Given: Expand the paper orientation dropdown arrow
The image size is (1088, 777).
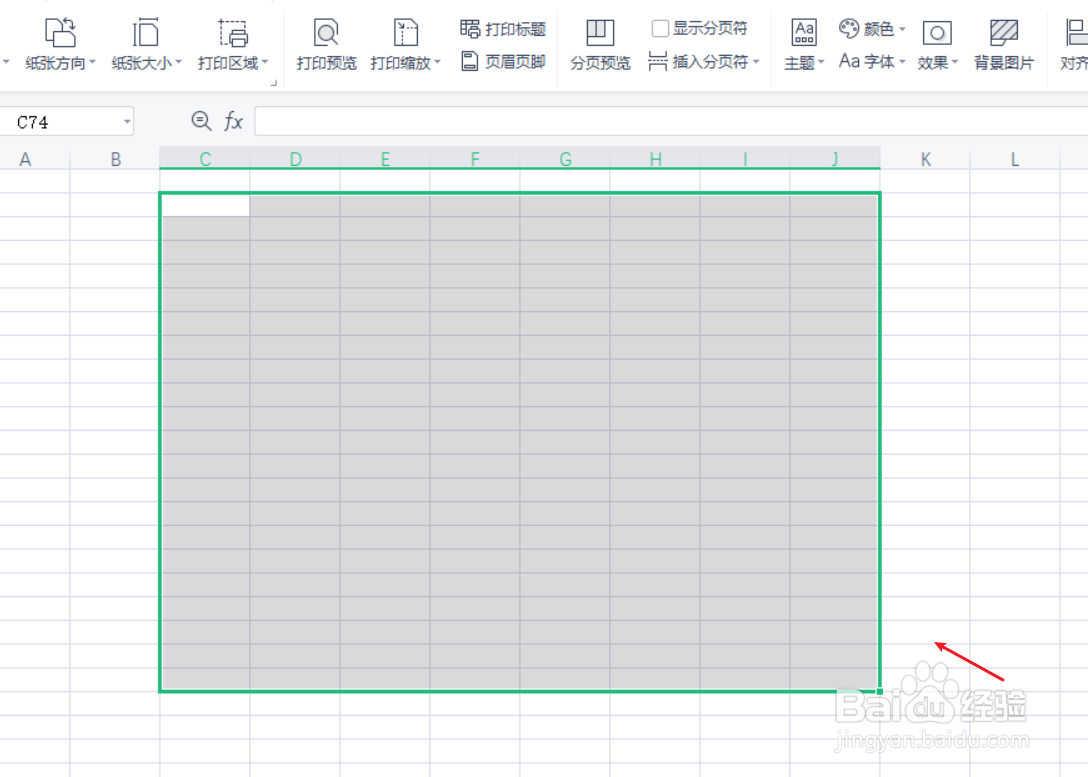Looking at the screenshot, I should coord(92,62).
